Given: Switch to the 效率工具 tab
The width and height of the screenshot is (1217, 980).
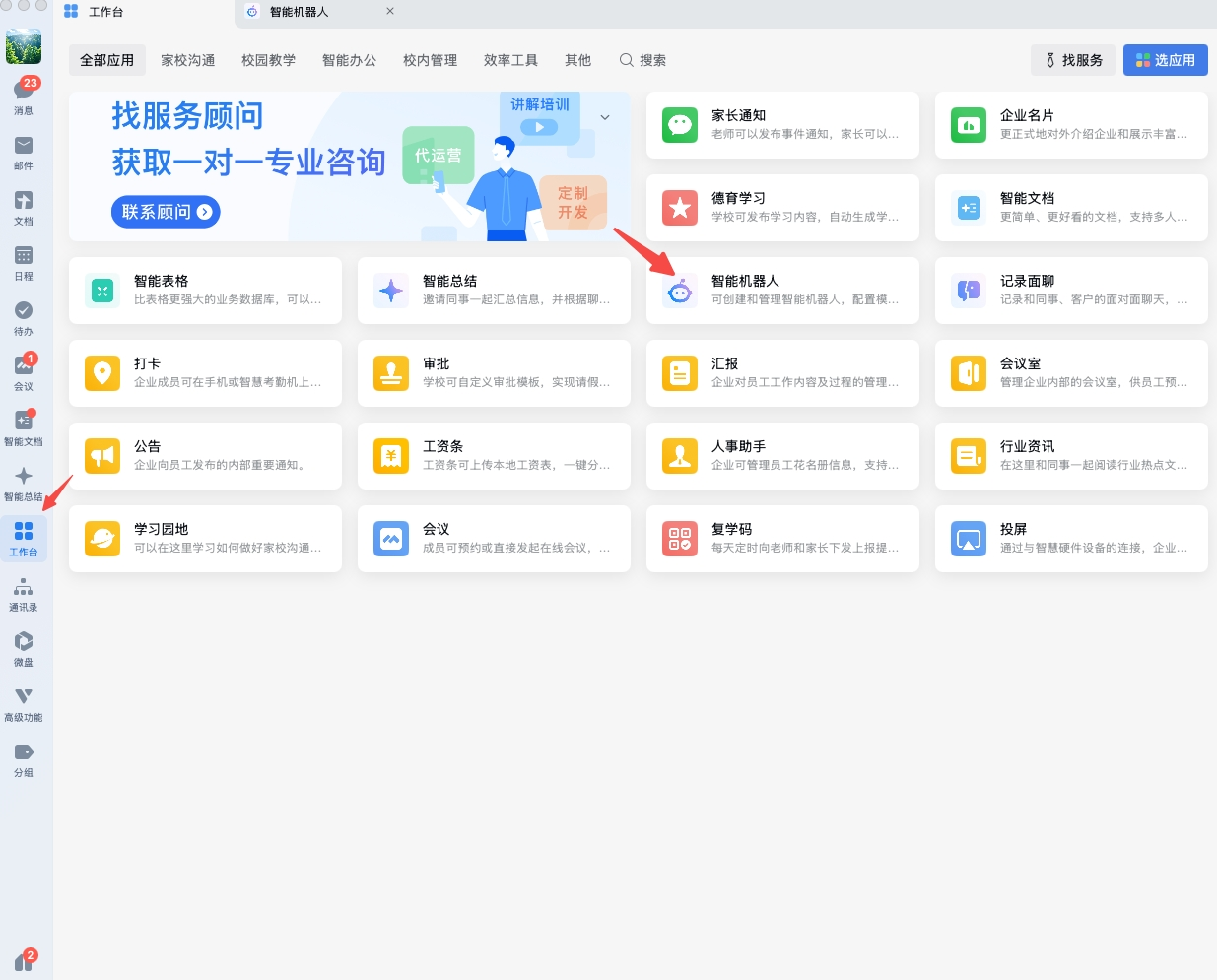Looking at the screenshot, I should (x=511, y=60).
